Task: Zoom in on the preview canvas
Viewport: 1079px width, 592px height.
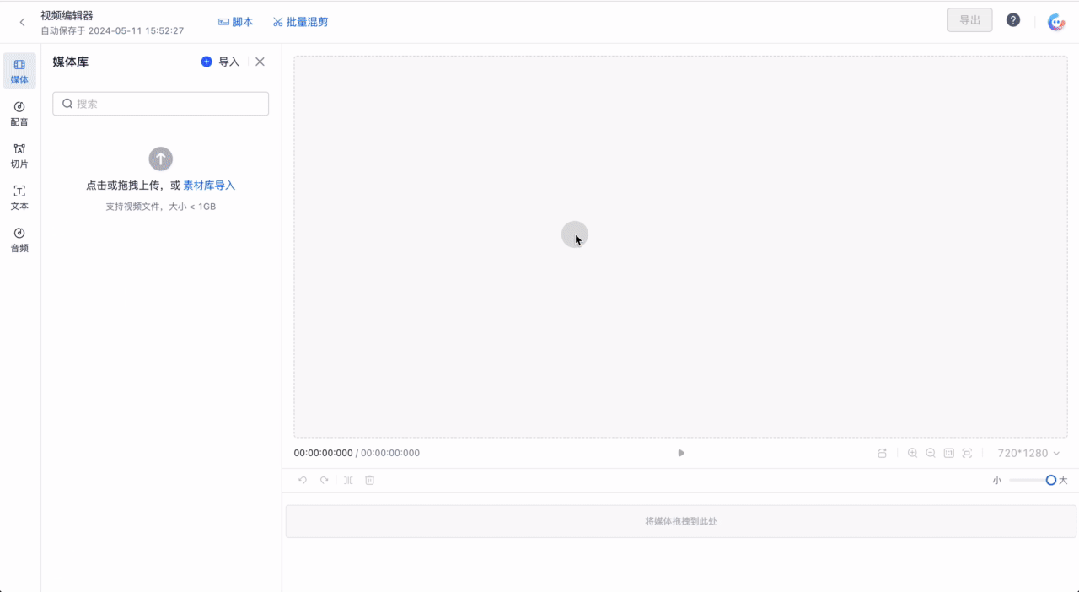Action: tap(912, 453)
